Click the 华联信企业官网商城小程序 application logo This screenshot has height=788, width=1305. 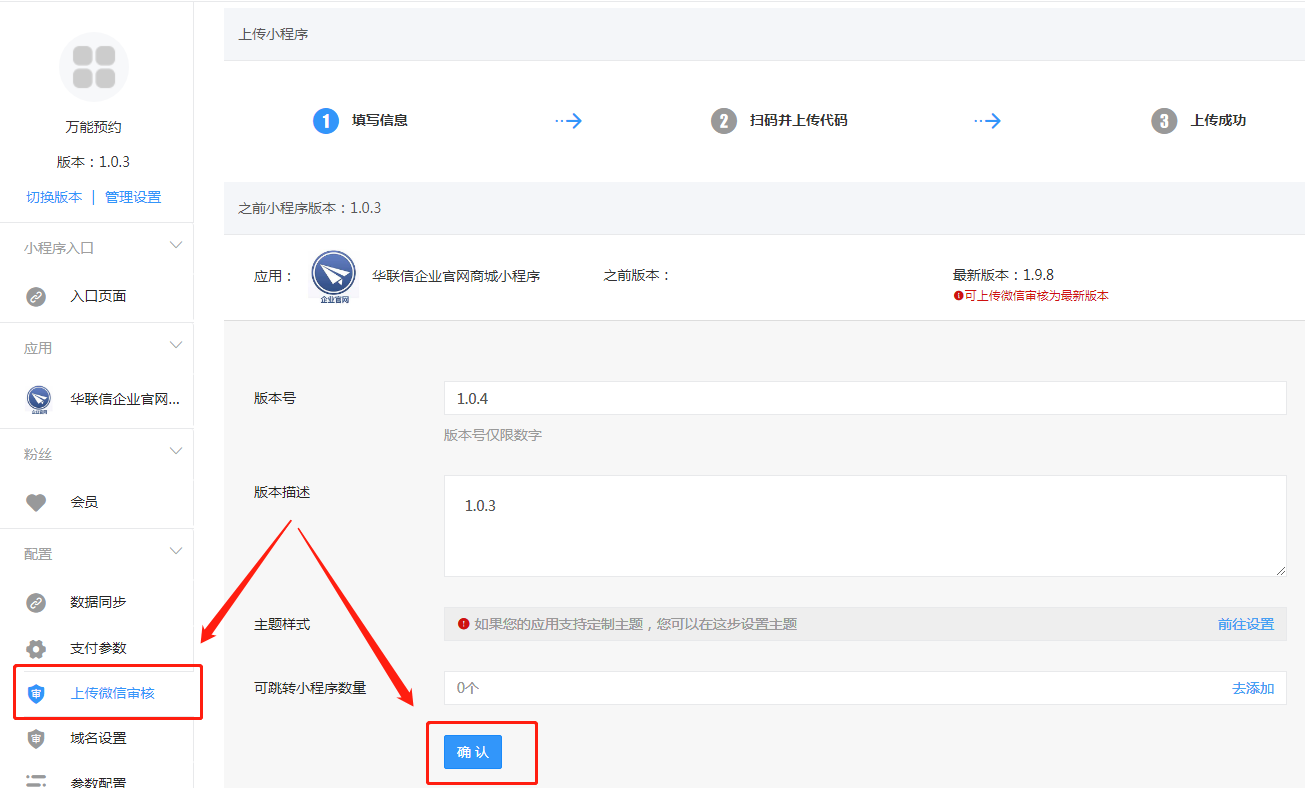point(333,276)
